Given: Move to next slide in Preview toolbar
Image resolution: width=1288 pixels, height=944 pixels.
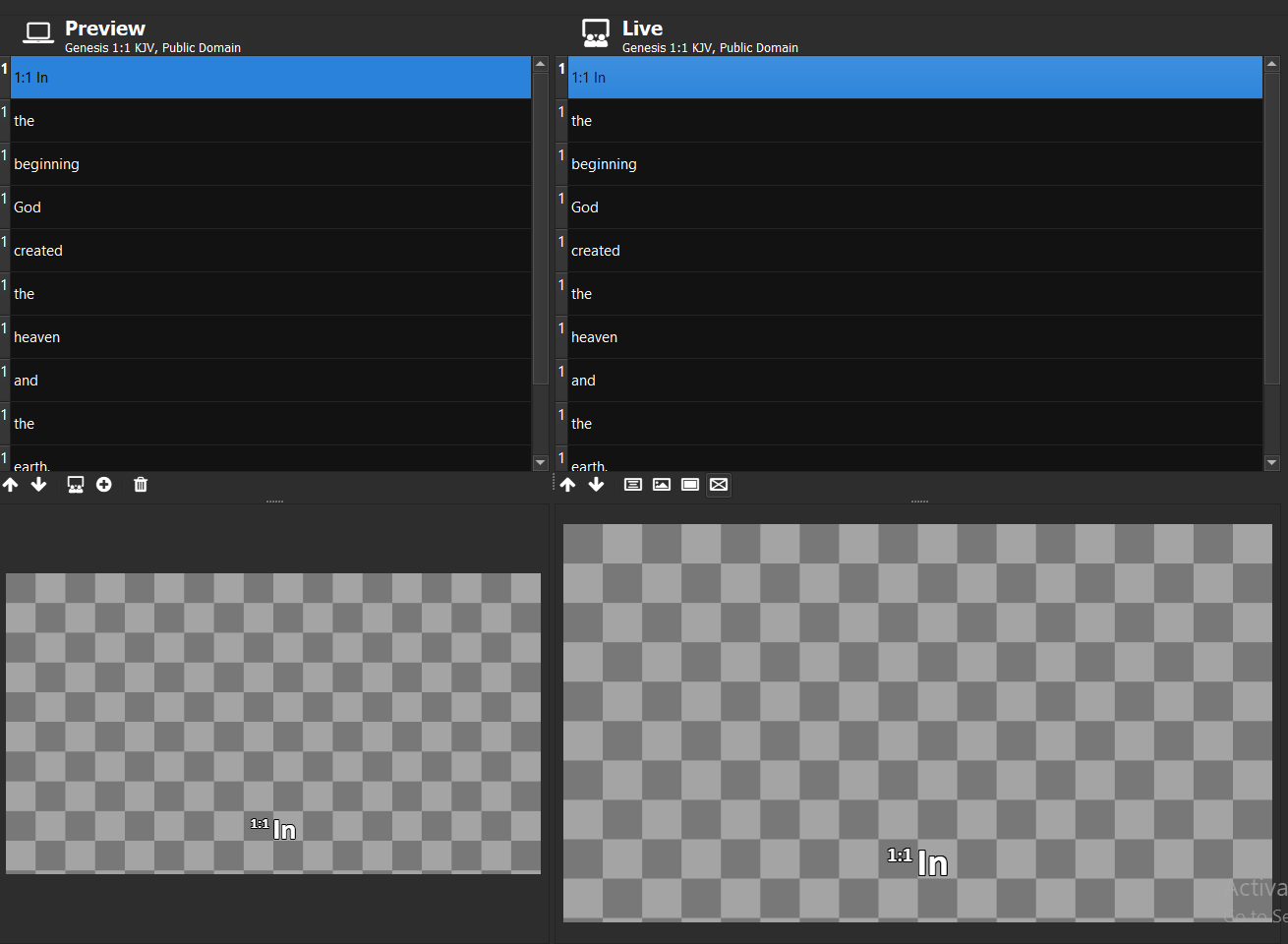Looking at the screenshot, I should (x=38, y=485).
